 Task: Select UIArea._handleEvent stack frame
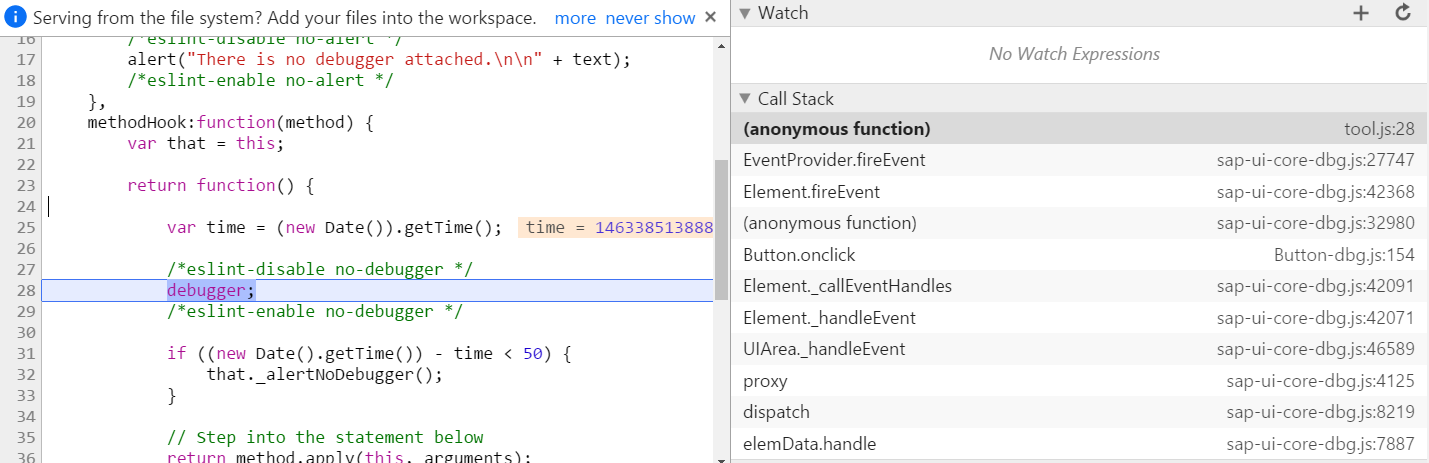(x=1079, y=349)
